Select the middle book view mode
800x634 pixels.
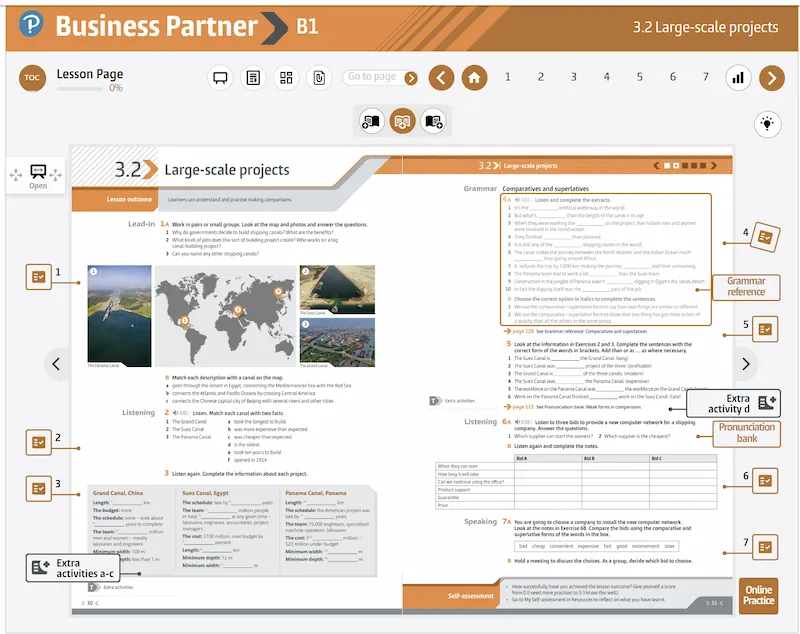click(x=402, y=122)
